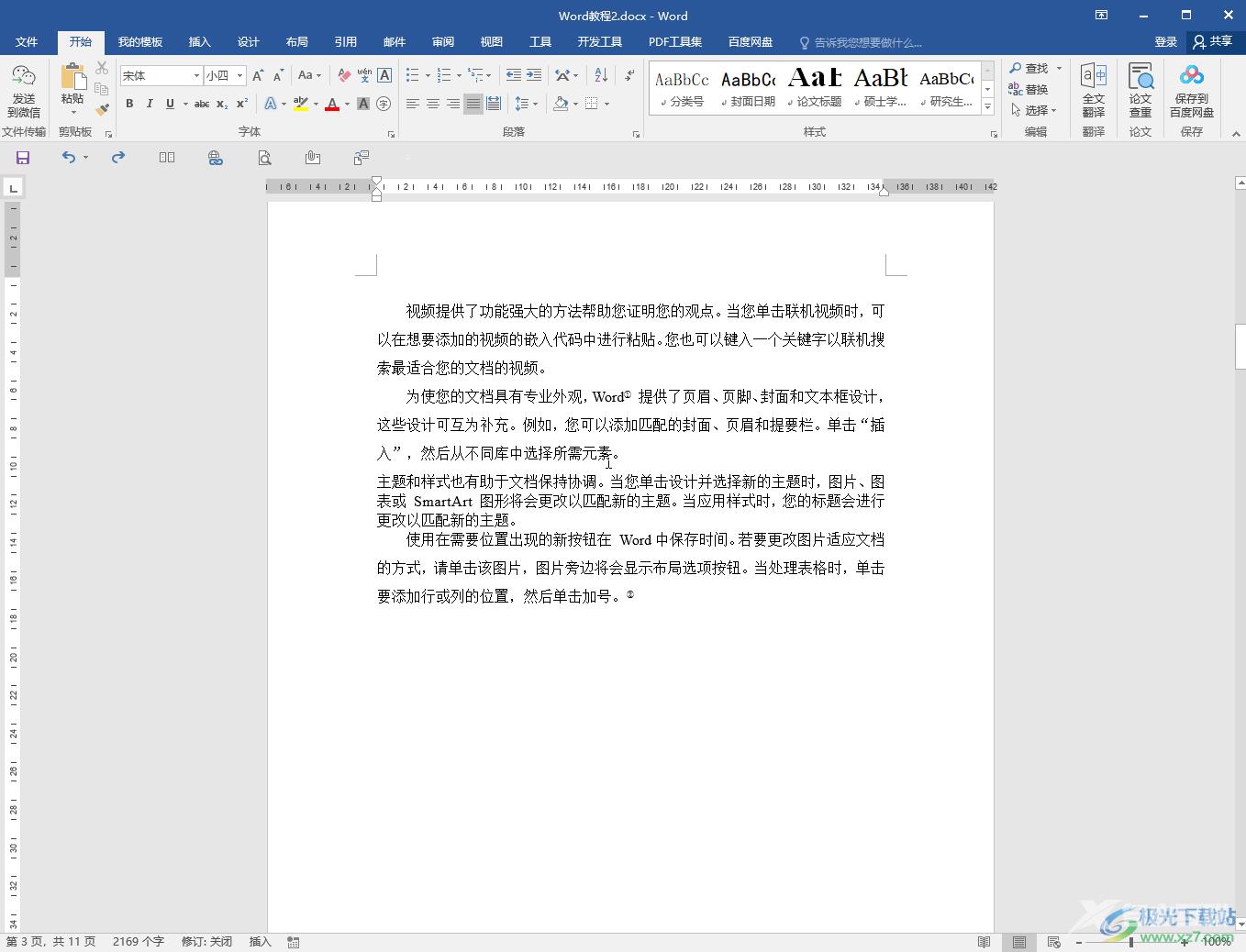This screenshot has height=952, width=1246.
Task: Apply character shading
Action: [363, 104]
